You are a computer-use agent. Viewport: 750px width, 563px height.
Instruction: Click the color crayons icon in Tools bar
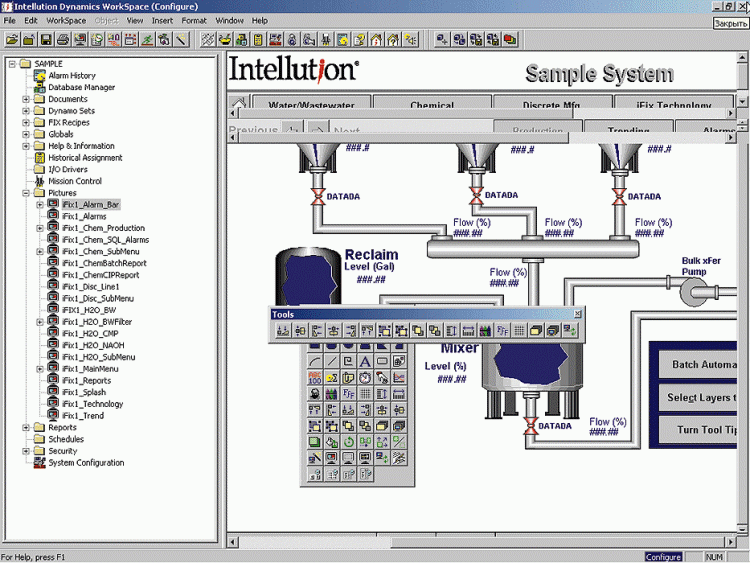(485, 330)
